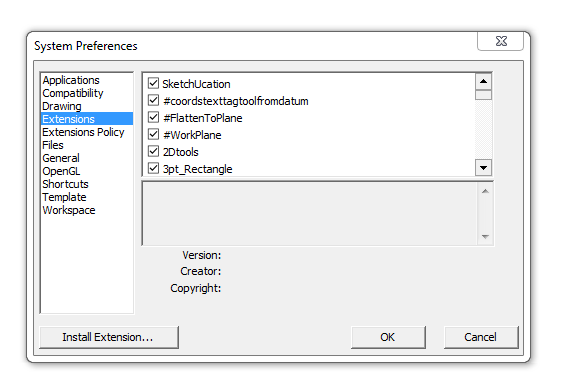This screenshot has height=391, width=566.
Task: Switch to the Drawing preferences
Action: tap(62, 106)
